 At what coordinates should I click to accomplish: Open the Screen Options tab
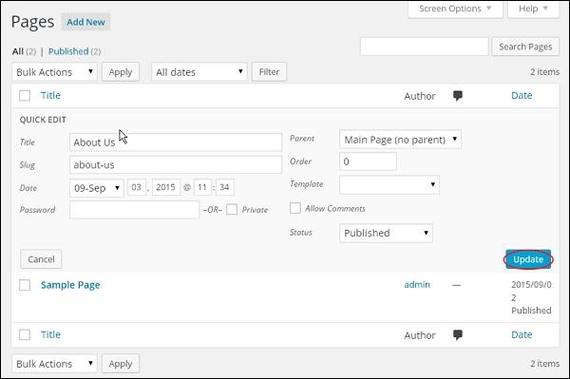pos(455,9)
